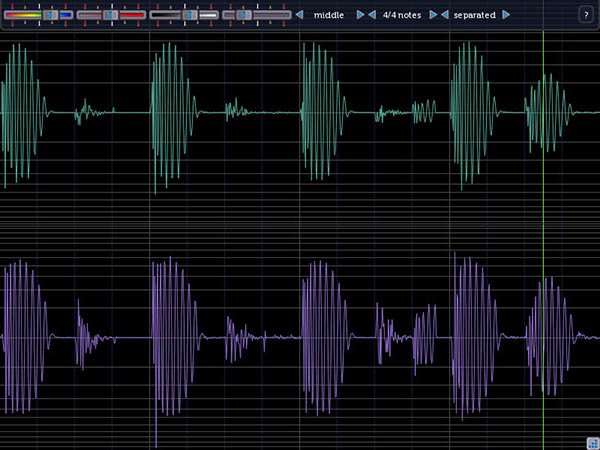Click left arrow beside middle
Image resolution: width=600 pixels, height=450 pixels.
(300, 15)
